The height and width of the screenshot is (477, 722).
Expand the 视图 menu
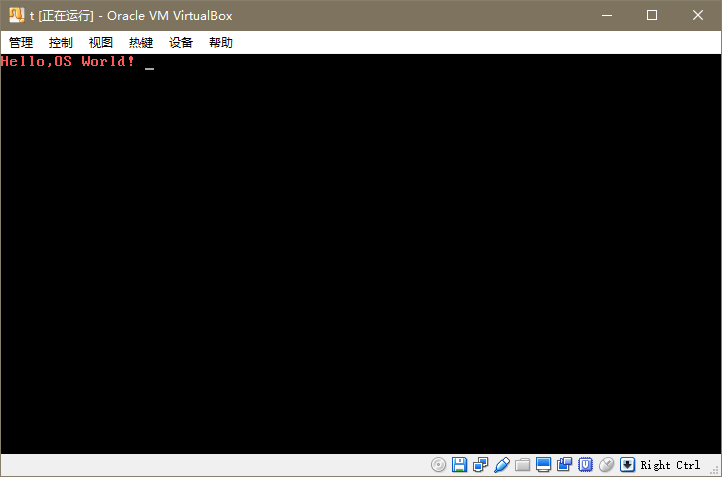(x=101, y=43)
